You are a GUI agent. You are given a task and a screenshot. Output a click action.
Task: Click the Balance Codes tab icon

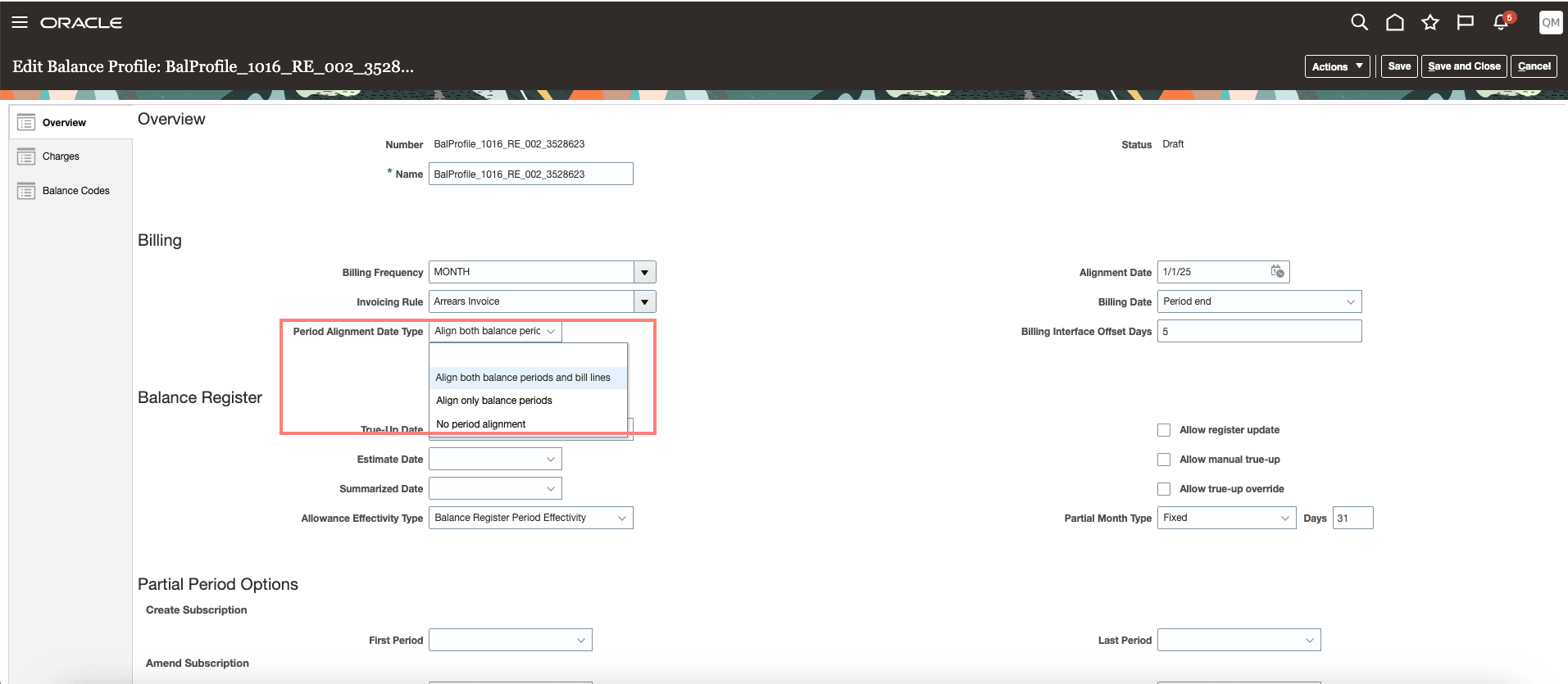point(26,191)
